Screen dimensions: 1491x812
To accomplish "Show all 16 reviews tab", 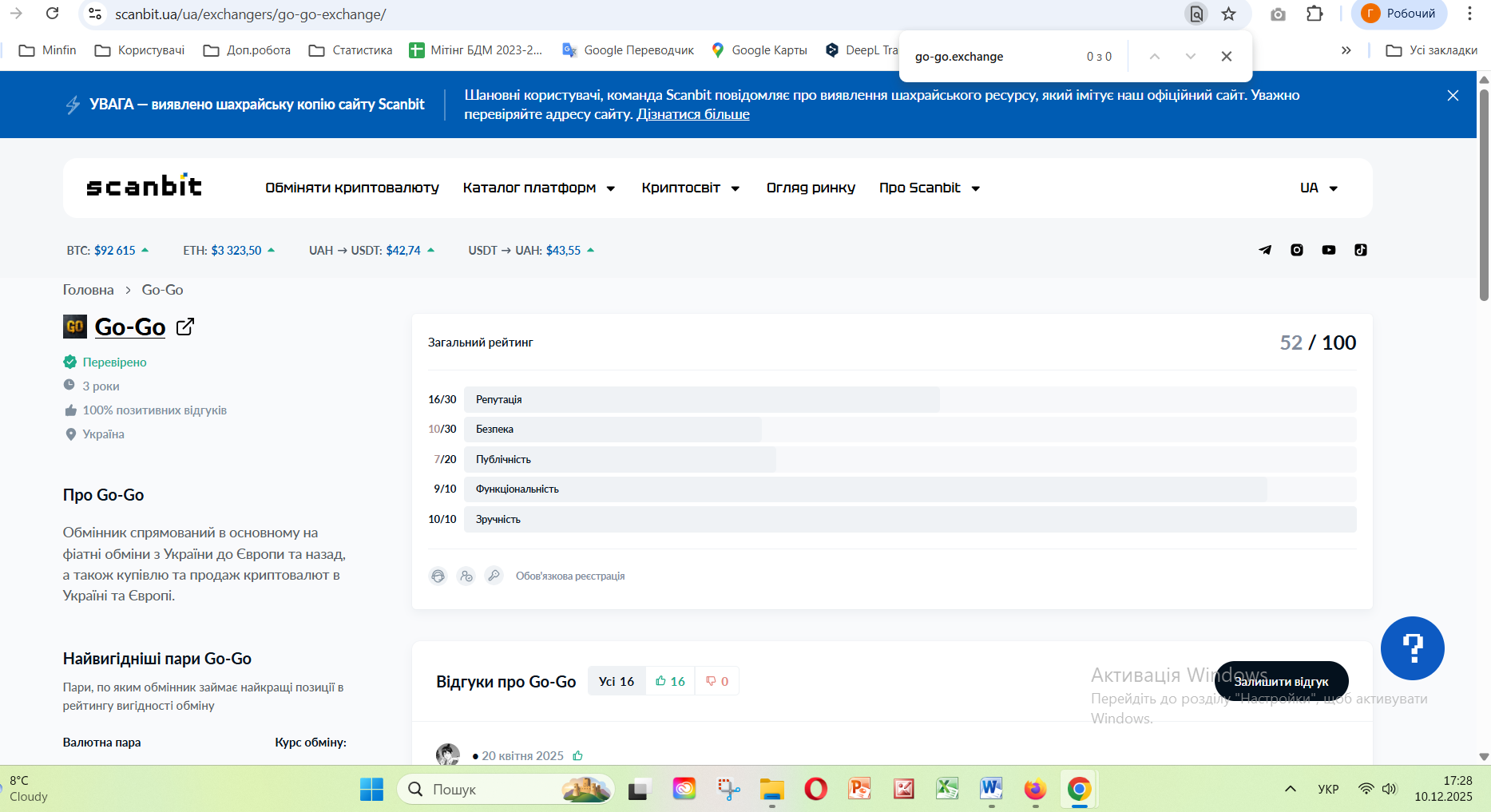I will 617,681.
